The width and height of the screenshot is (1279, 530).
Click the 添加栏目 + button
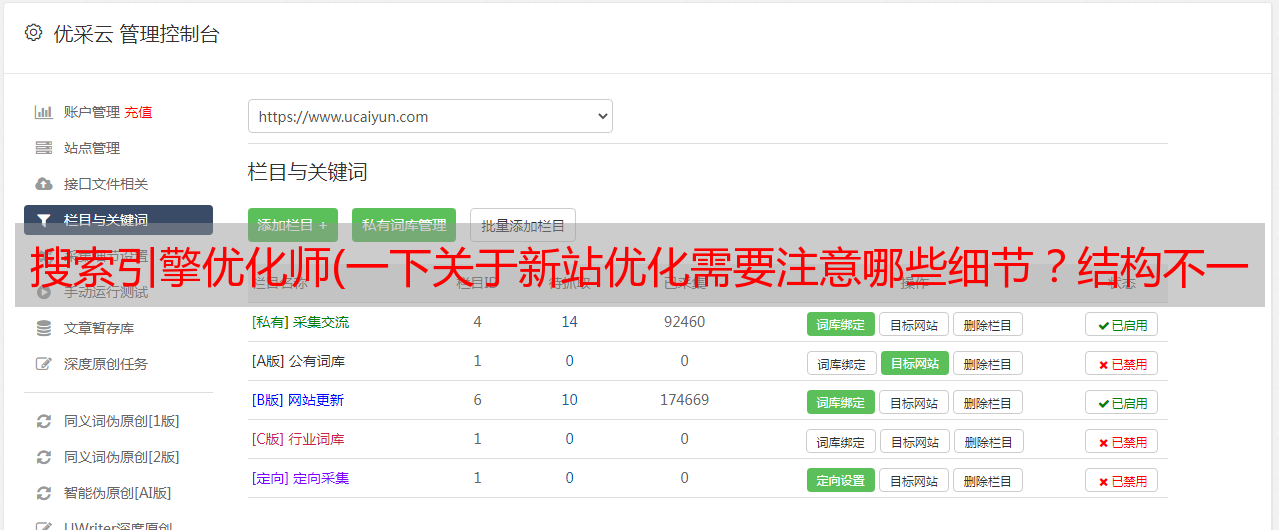(293, 225)
